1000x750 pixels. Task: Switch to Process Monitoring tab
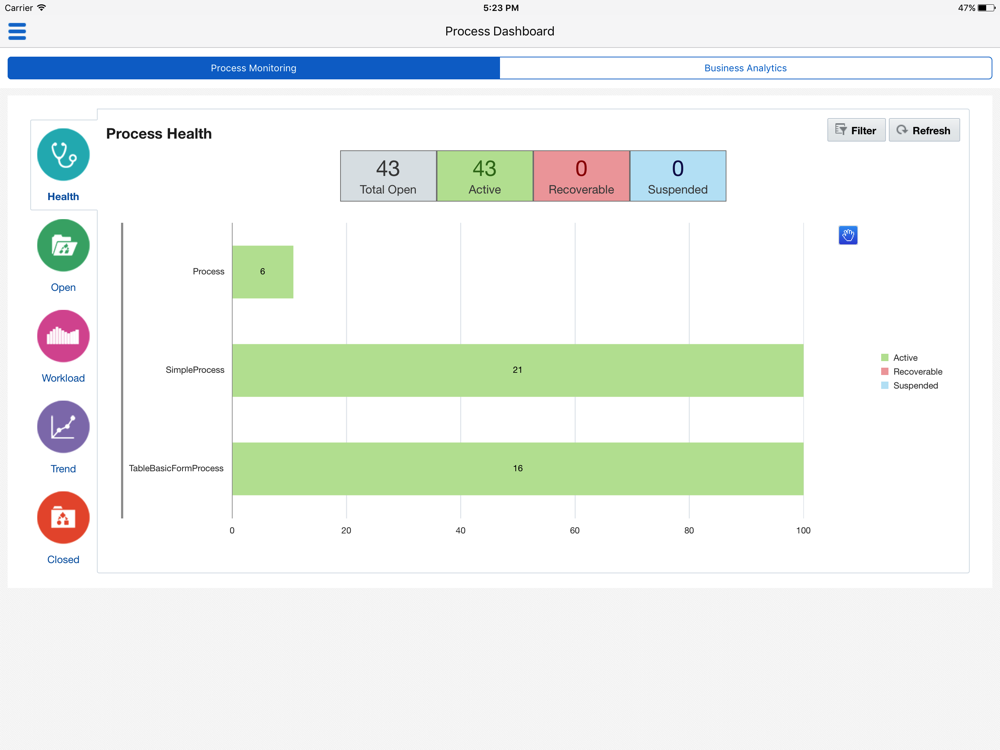pyautogui.click(x=254, y=68)
